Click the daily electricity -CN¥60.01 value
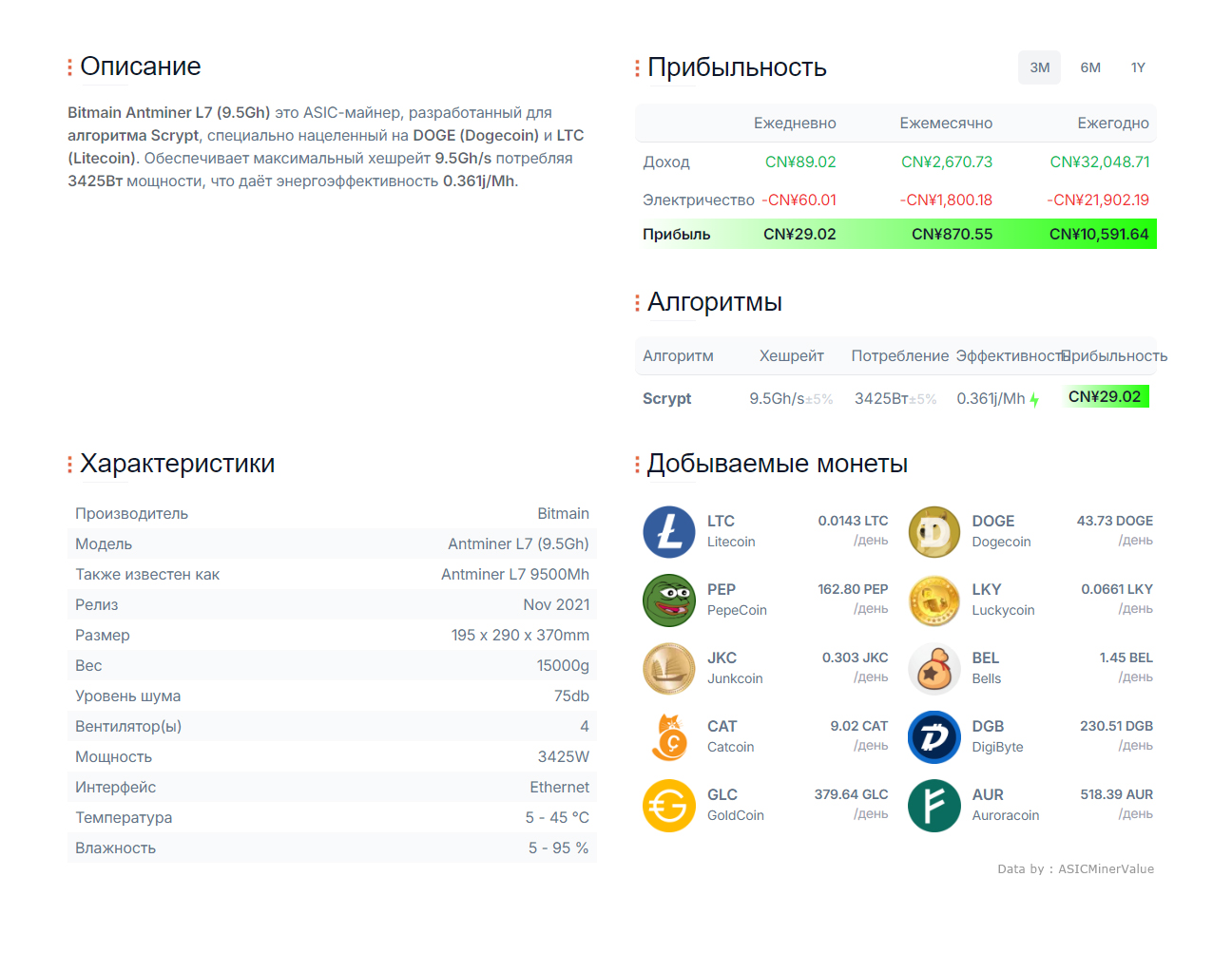This screenshot has height=953, width=1232. pos(799,200)
